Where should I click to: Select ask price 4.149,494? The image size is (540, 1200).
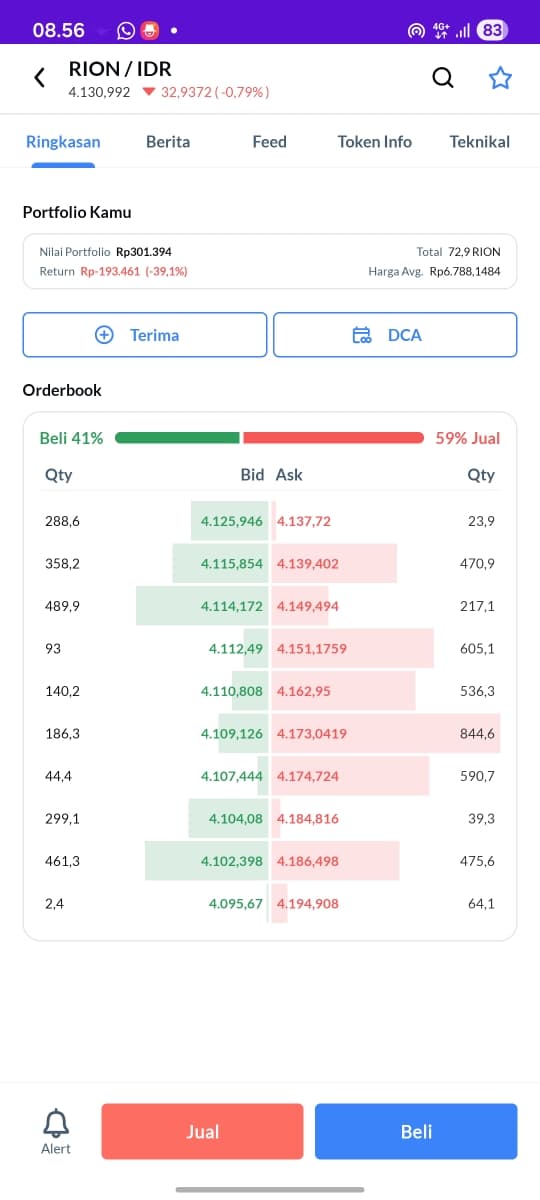[308, 606]
